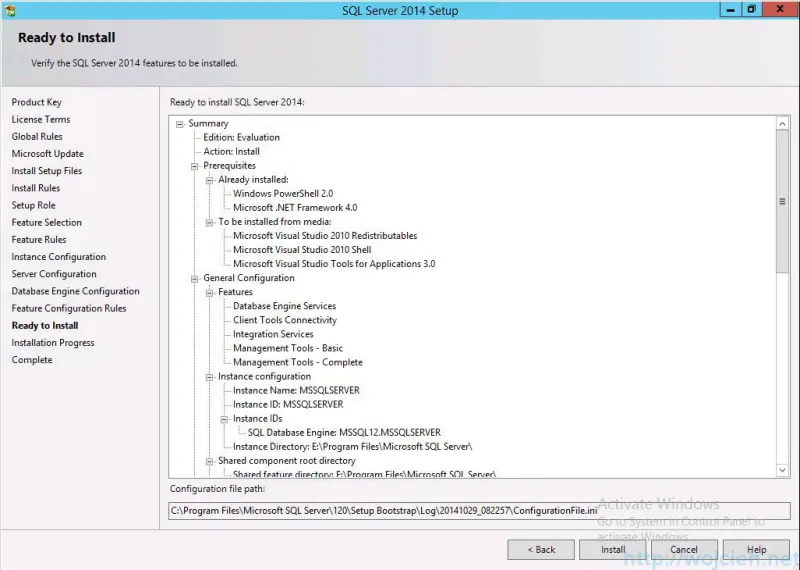This screenshot has width=800, height=570.
Task: Select Windows PowerShell 2.0 entry
Action: pyautogui.click(x=283, y=194)
